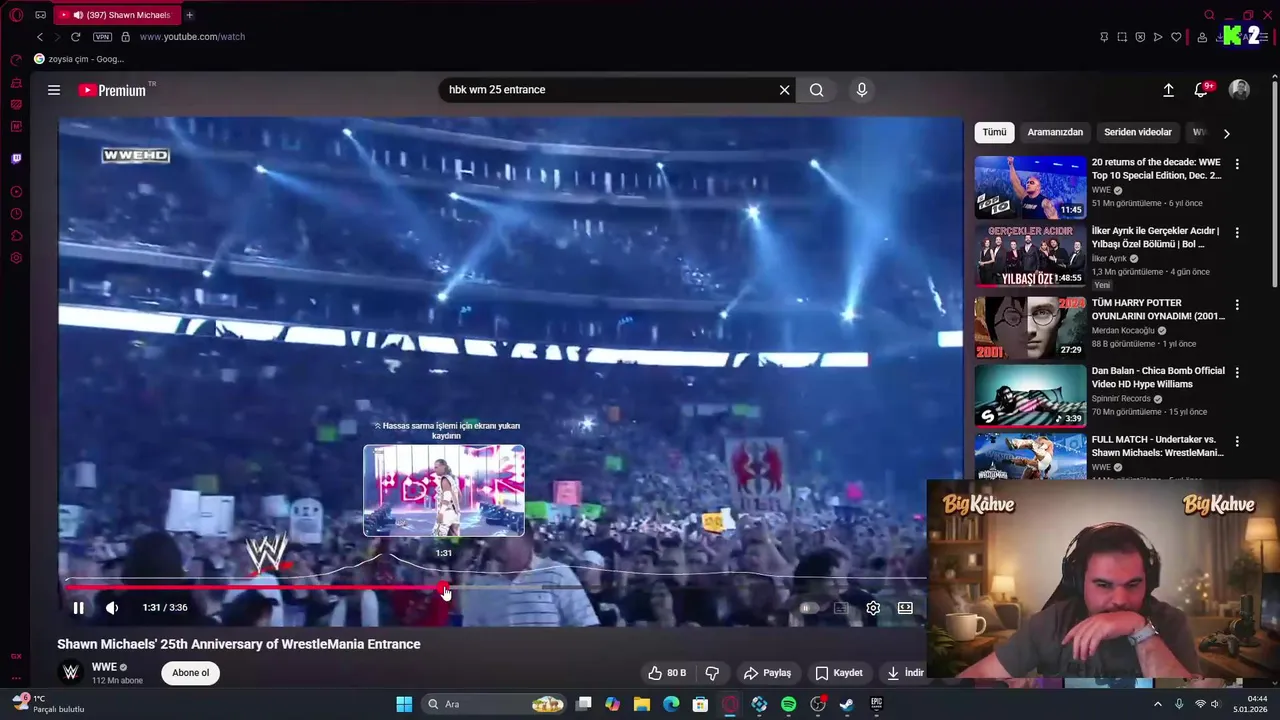Open options for 'İlker Ayrık ile Gerçekler Acıdır' video

[x=1237, y=233]
